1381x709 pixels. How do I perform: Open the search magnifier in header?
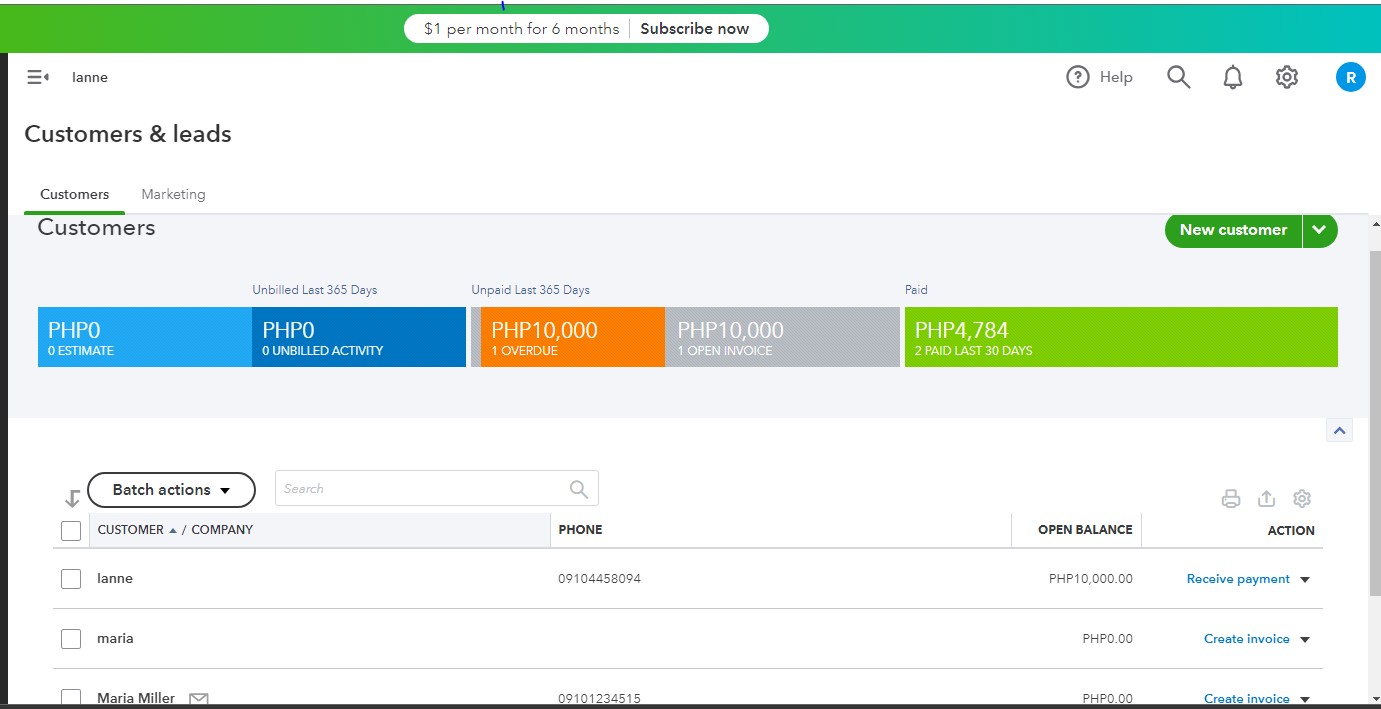coord(1179,77)
